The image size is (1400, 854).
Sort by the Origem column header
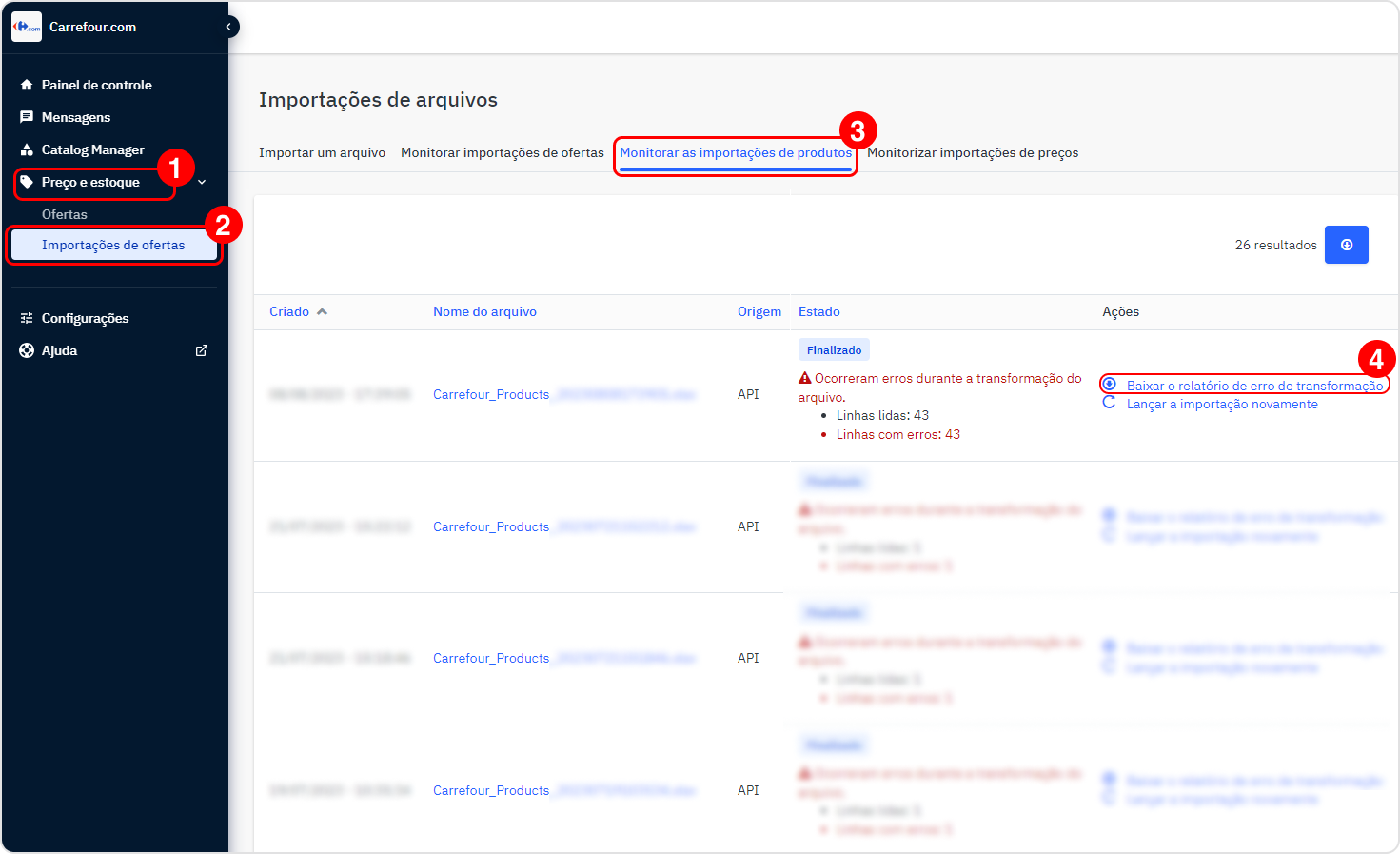click(759, 311)
